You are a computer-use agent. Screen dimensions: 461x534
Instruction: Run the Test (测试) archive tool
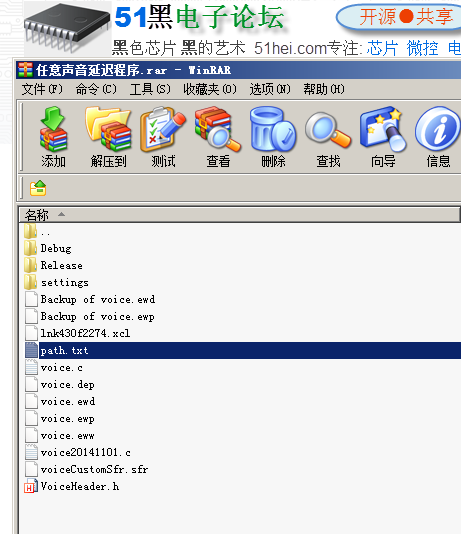tap(163, 137)
